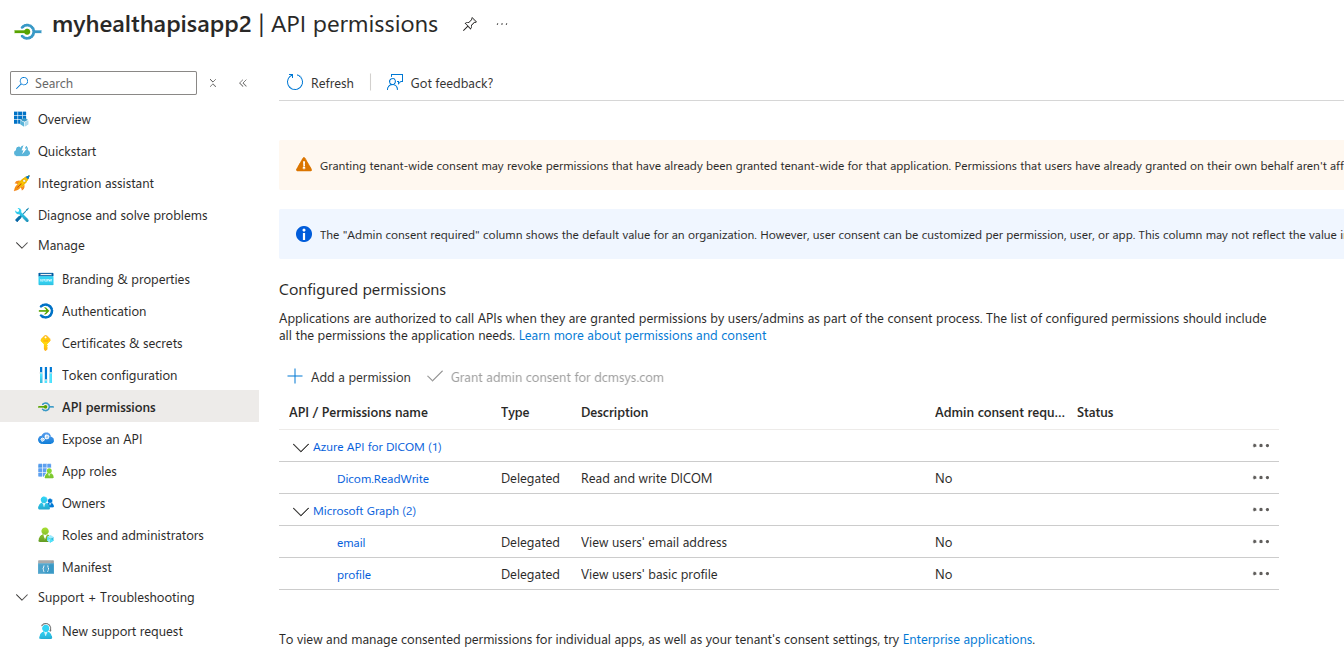1344x660 pixels.
Task: Open Certificates & secrets in sidebar
Action: click(x=122, y=343)
